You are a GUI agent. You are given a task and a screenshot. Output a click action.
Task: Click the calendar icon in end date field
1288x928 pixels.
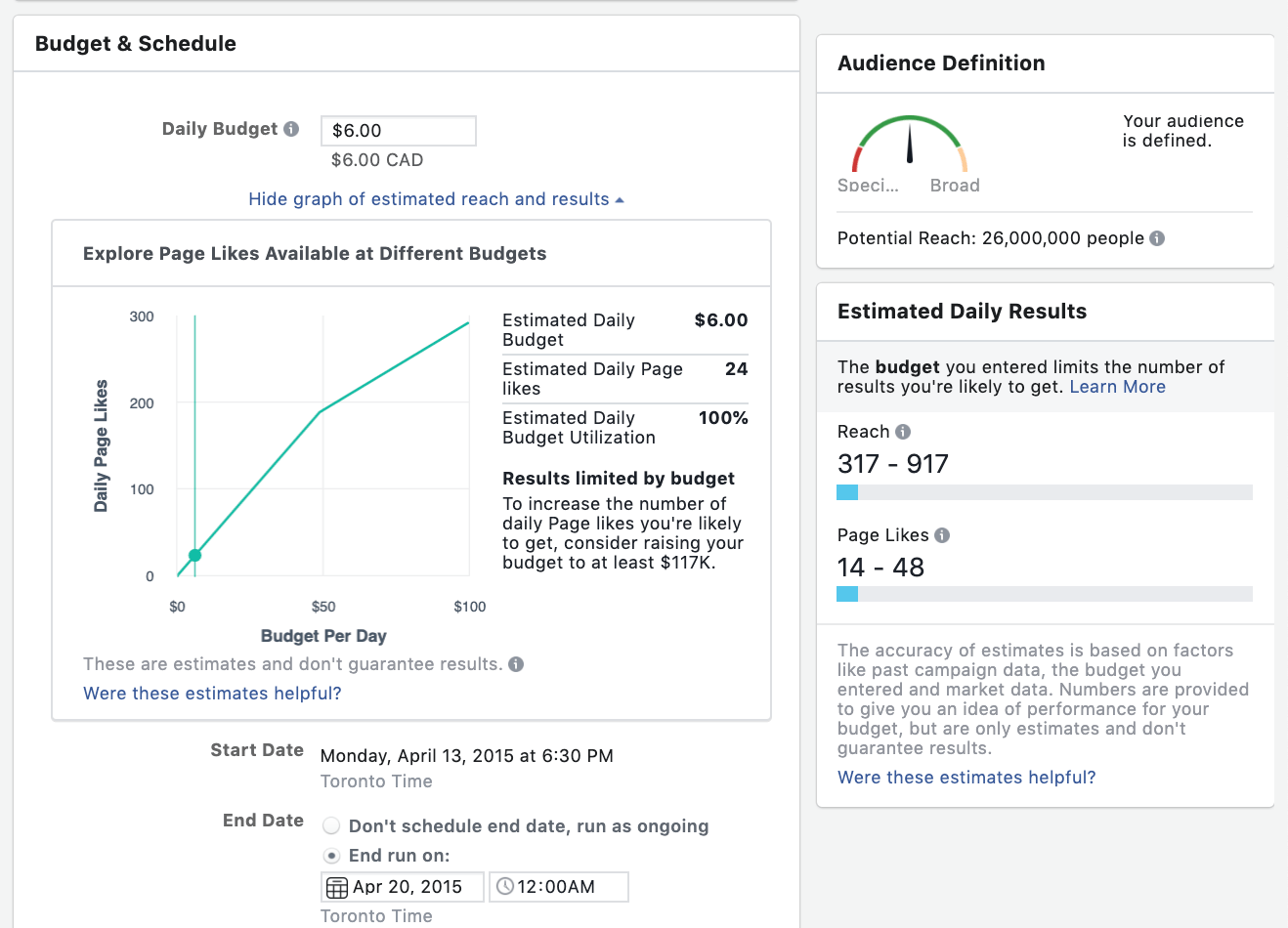click(336, 887)
